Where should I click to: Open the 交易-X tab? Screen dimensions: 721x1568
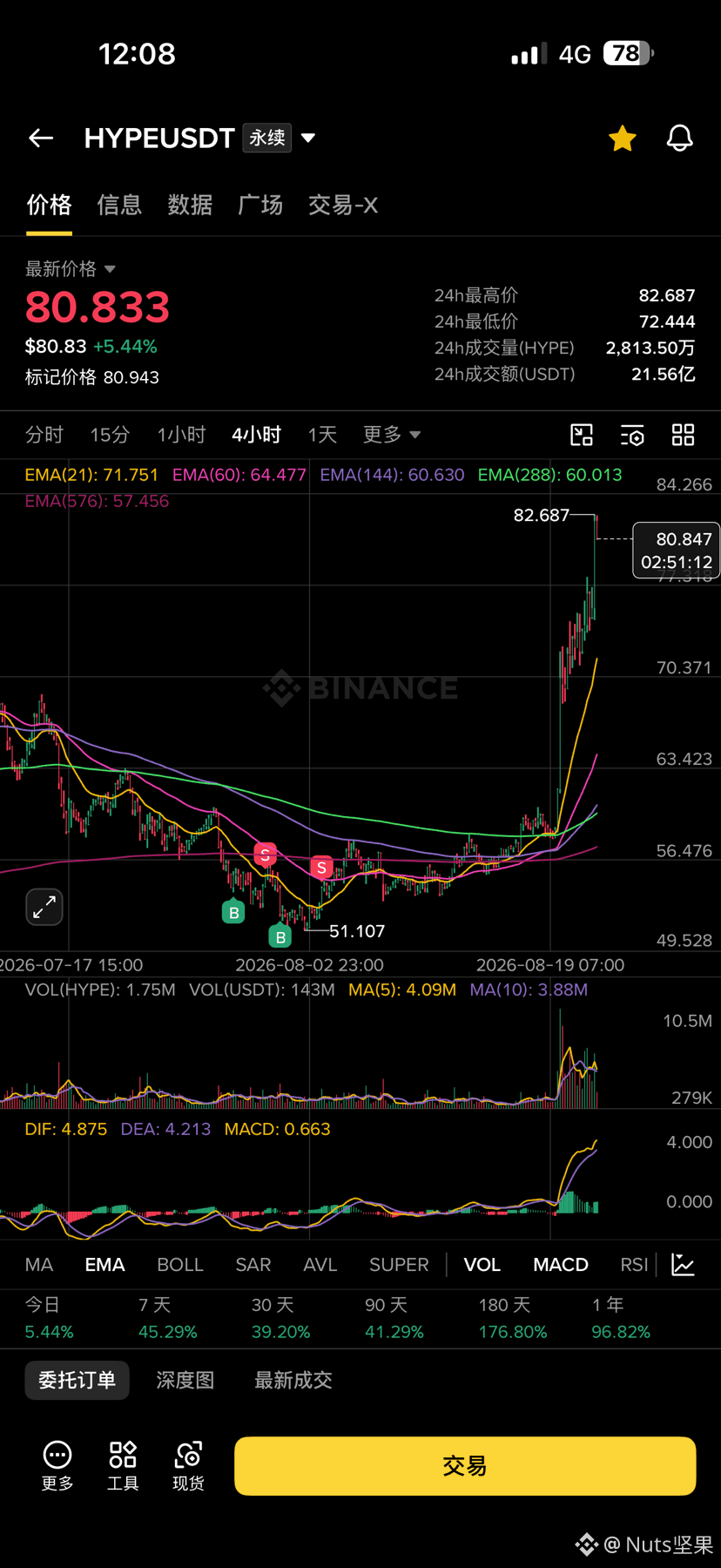point(343,205)
